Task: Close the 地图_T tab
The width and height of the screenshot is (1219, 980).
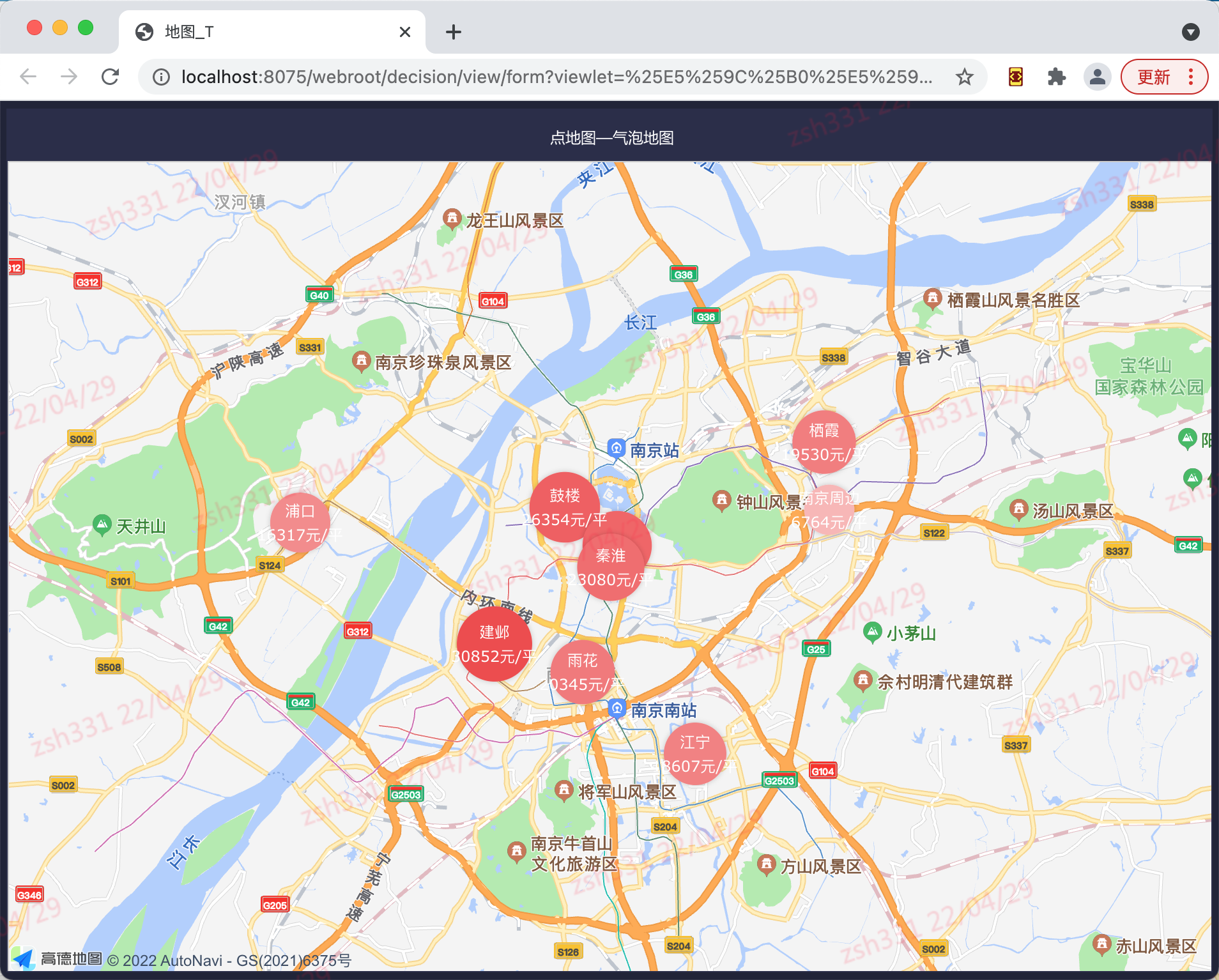Action: [x=405, y=32]
